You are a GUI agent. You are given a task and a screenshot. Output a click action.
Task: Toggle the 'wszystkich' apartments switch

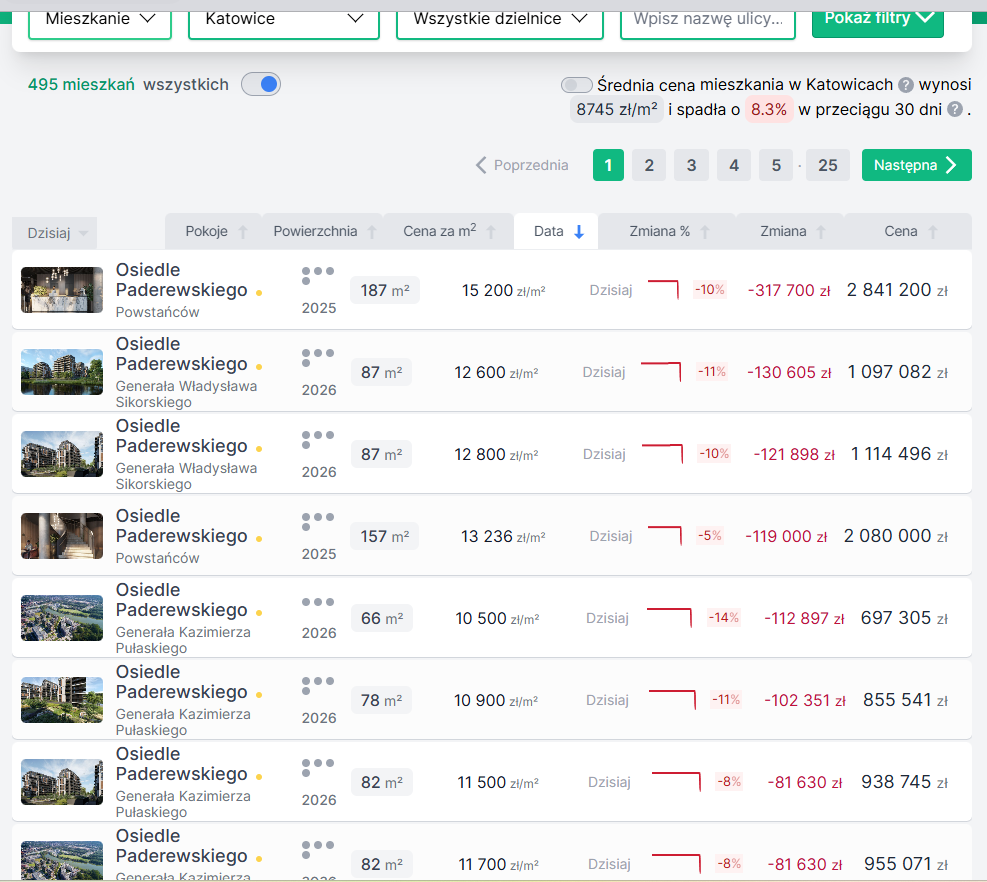pyautogui.click(x=261, y=85)
